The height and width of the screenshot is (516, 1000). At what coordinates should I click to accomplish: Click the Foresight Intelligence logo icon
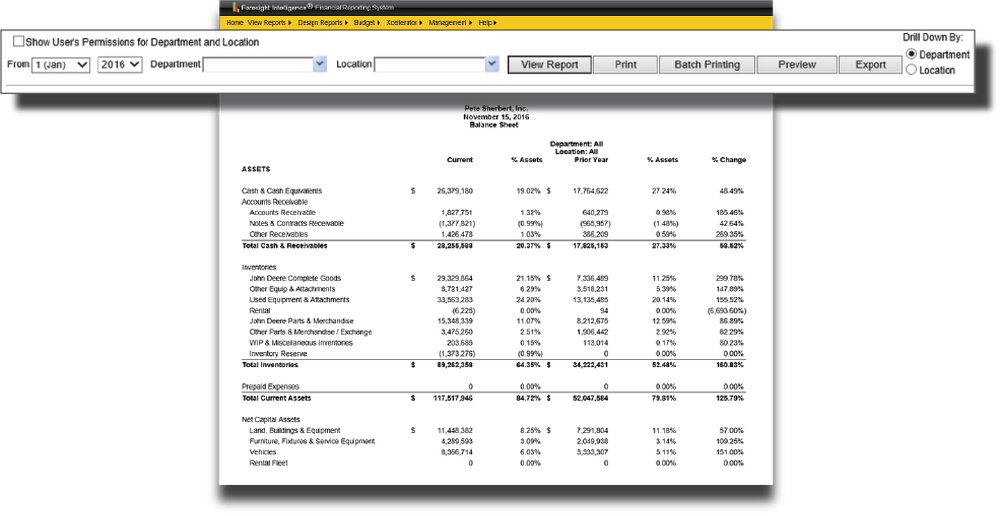pyautogui.click(x=235, y=8)
